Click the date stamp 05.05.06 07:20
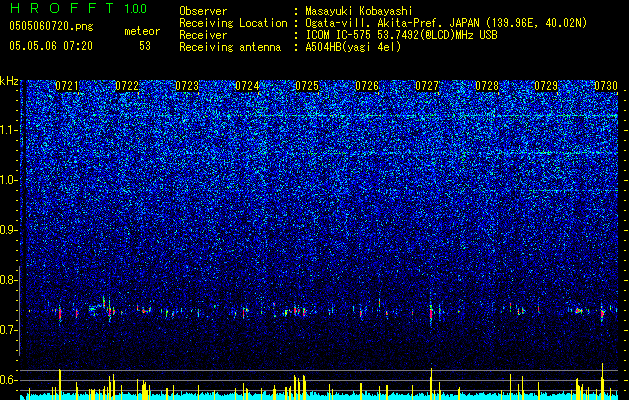The height and width of the screenshot is (400, 629). coord(51,46)
